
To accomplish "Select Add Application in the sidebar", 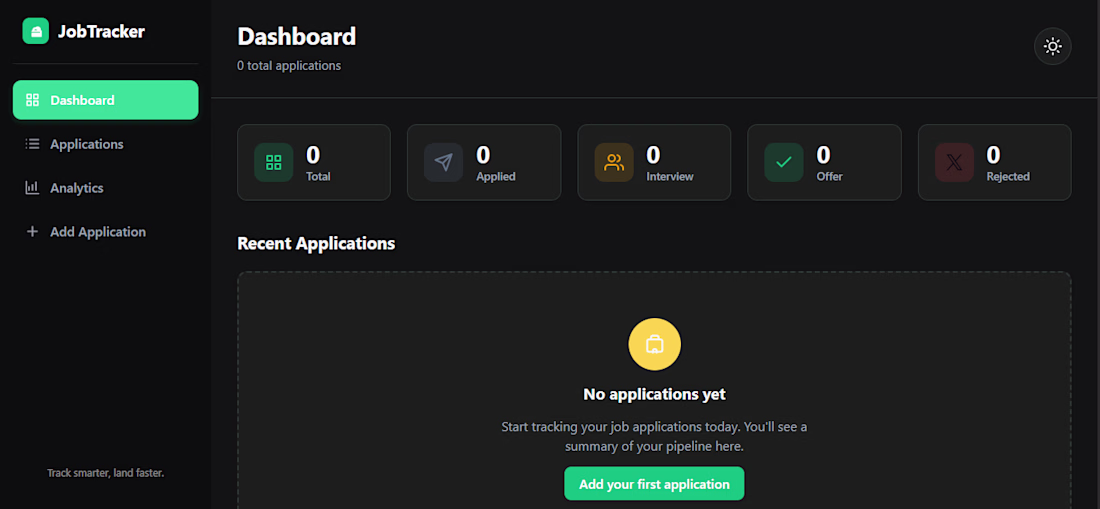I will pyautogui.click(x=105, y=231).
